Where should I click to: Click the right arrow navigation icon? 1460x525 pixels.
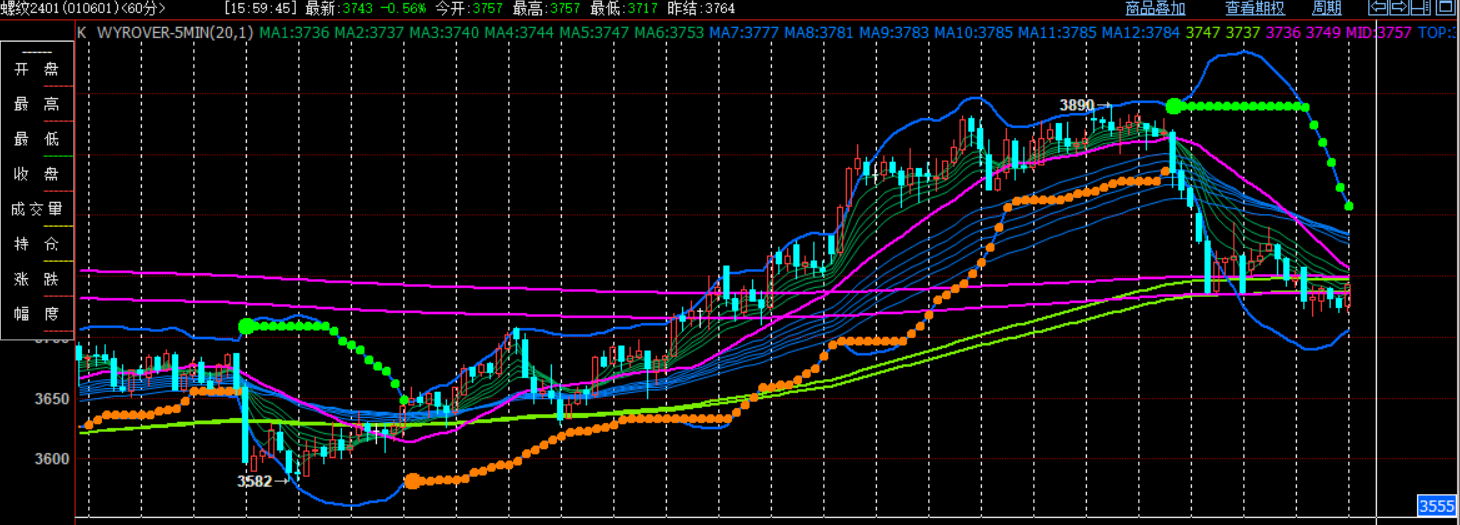[x=1399, y=8]
